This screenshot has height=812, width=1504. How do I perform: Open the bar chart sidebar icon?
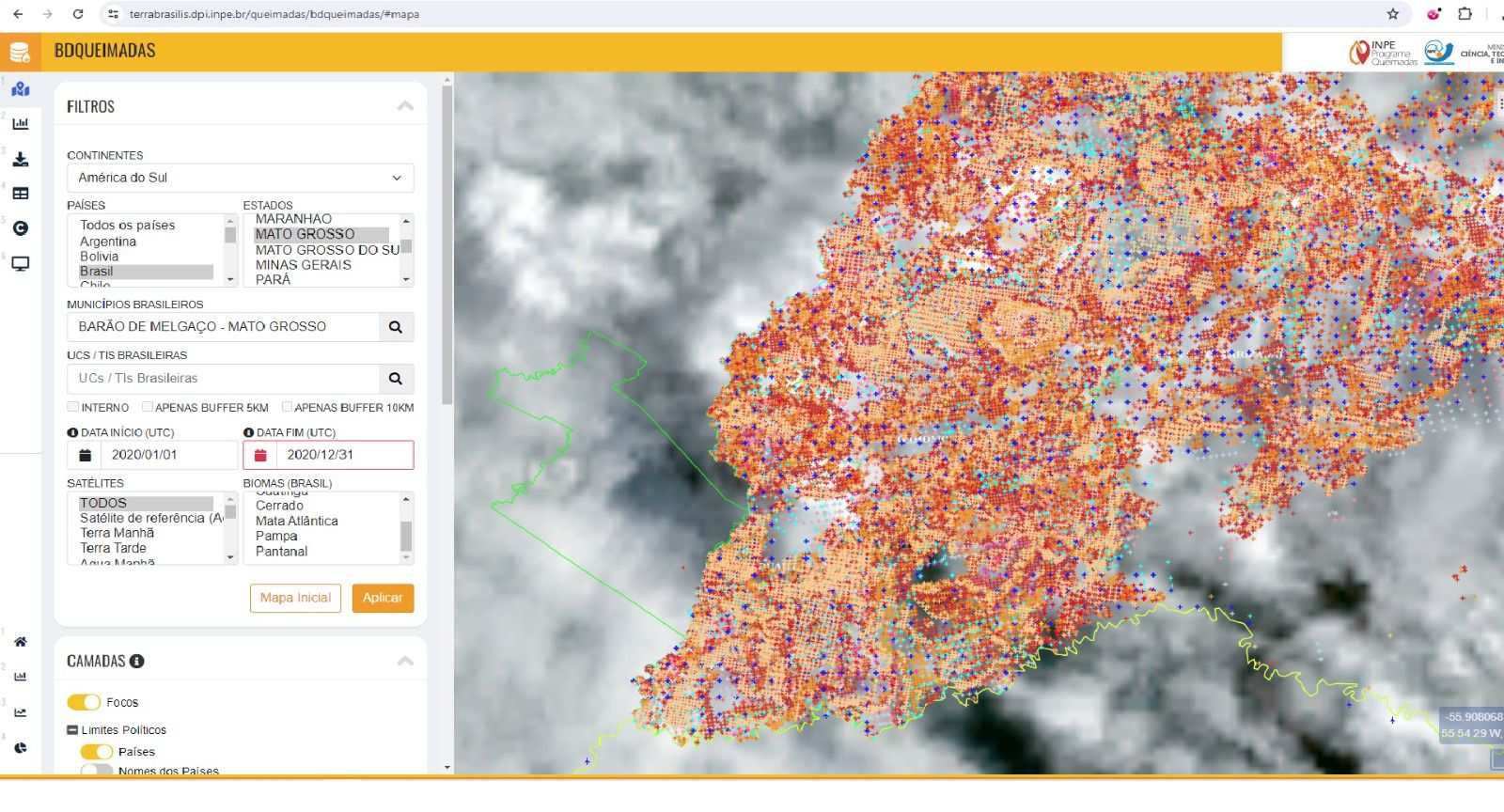(x=21, y=123)
